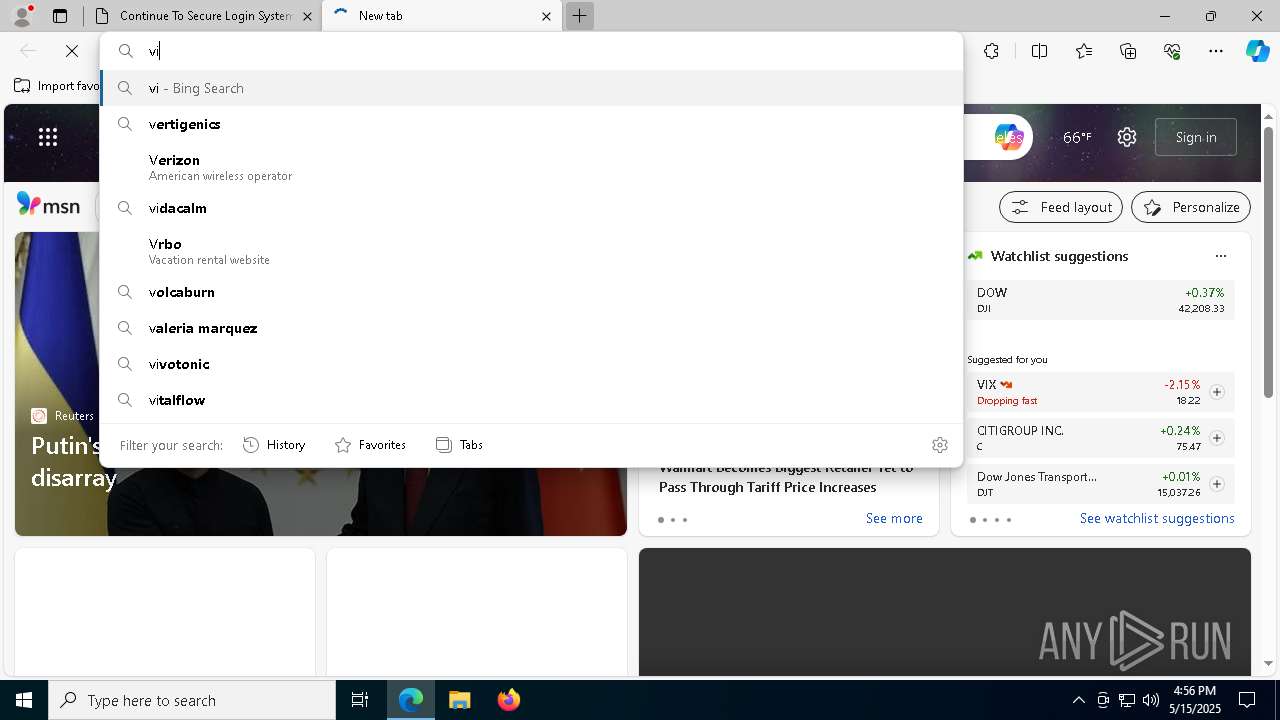
Task: Close the New tab
Action: click(546, 16)
